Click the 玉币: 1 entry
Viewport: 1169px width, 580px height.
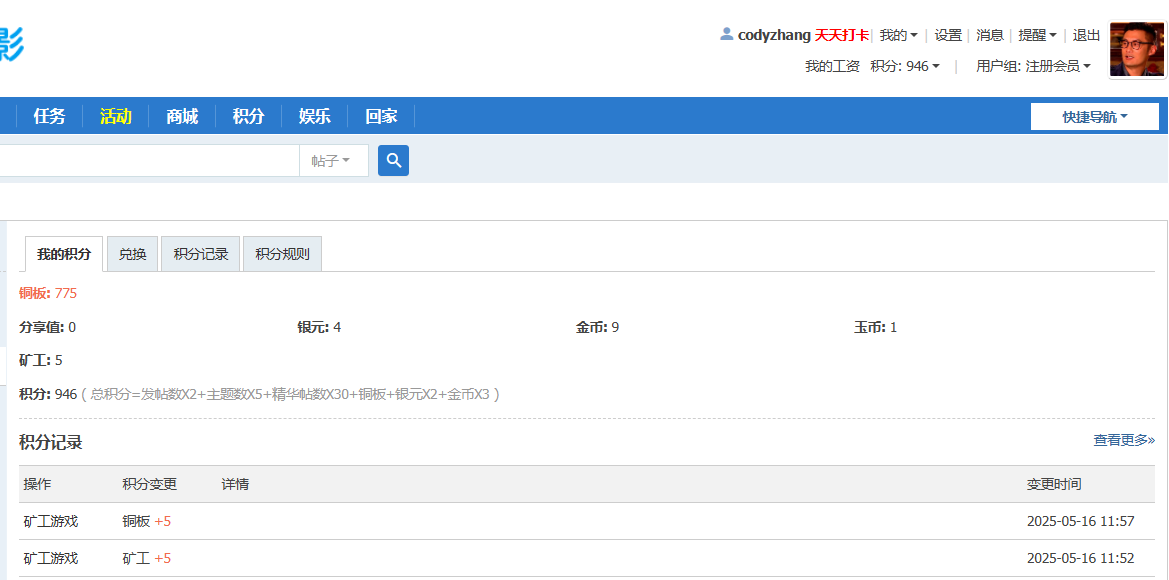click(875, 327)
